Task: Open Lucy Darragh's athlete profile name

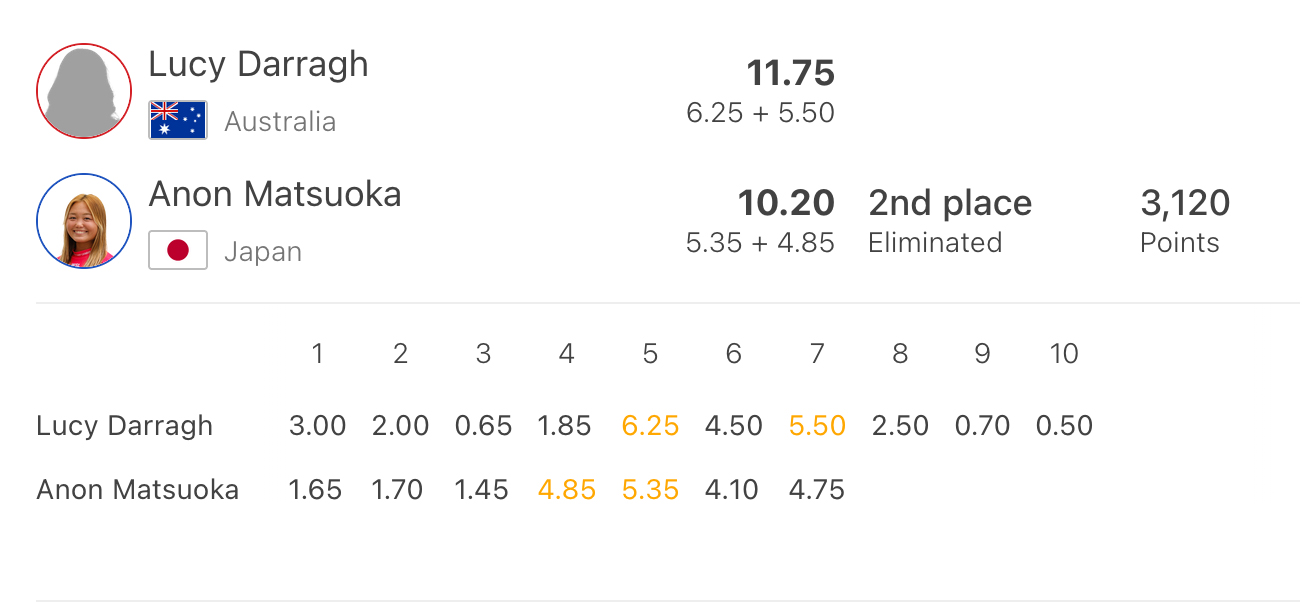Action: [x=258, y=64]
